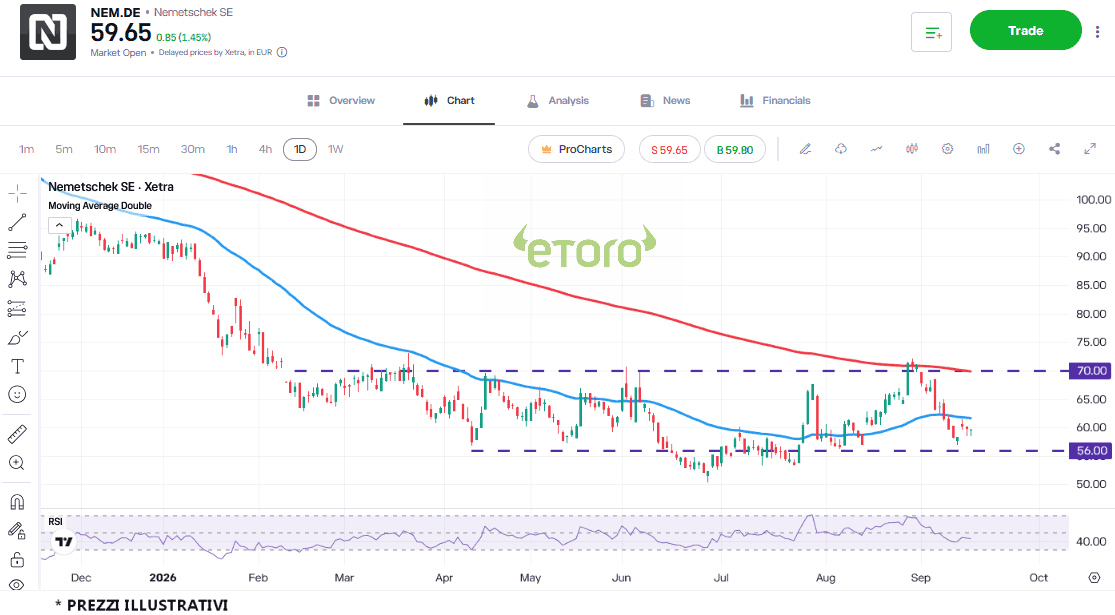
Task: Click the buy price B 59.80 button
Action: pos(735,149)
